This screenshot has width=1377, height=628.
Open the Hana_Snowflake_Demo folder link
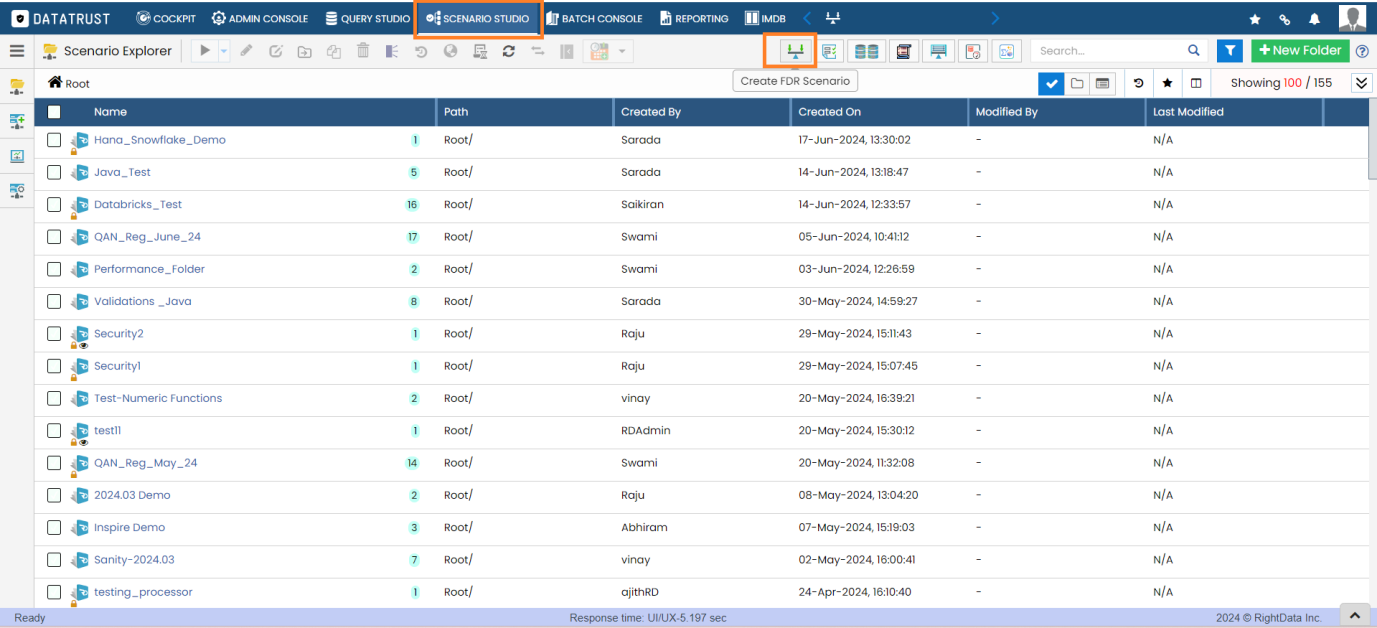pos(160,140)
